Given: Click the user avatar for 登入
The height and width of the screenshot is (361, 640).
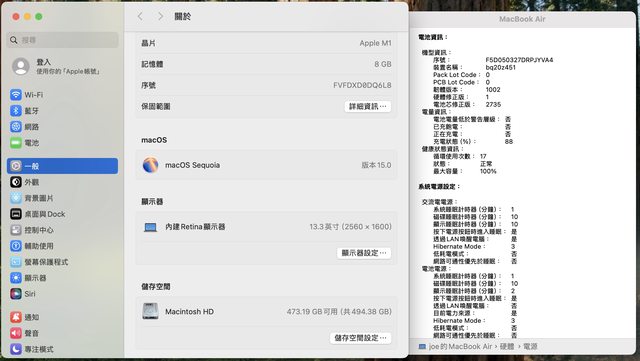Looking at the screenshot, I should (x=20, y=66).
